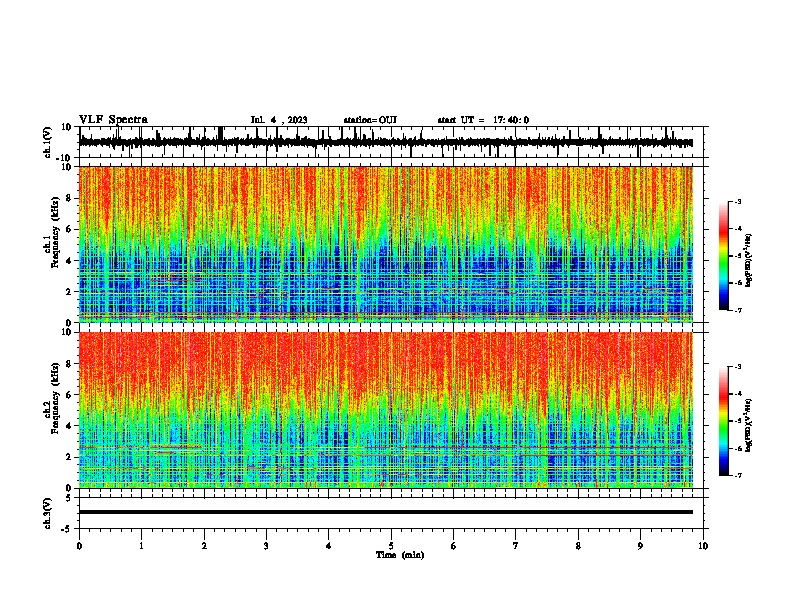Click the "10" label on the time axis
The width and height of the screenshot is (792, 612).
(703, 546)
